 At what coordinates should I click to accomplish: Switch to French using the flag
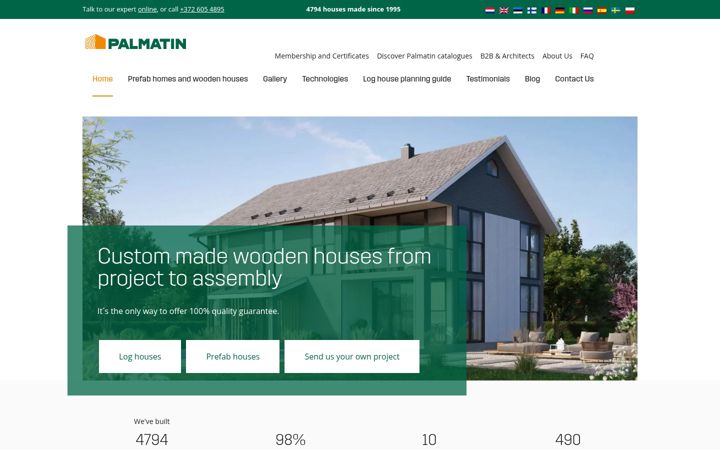(x=546, y=10)
